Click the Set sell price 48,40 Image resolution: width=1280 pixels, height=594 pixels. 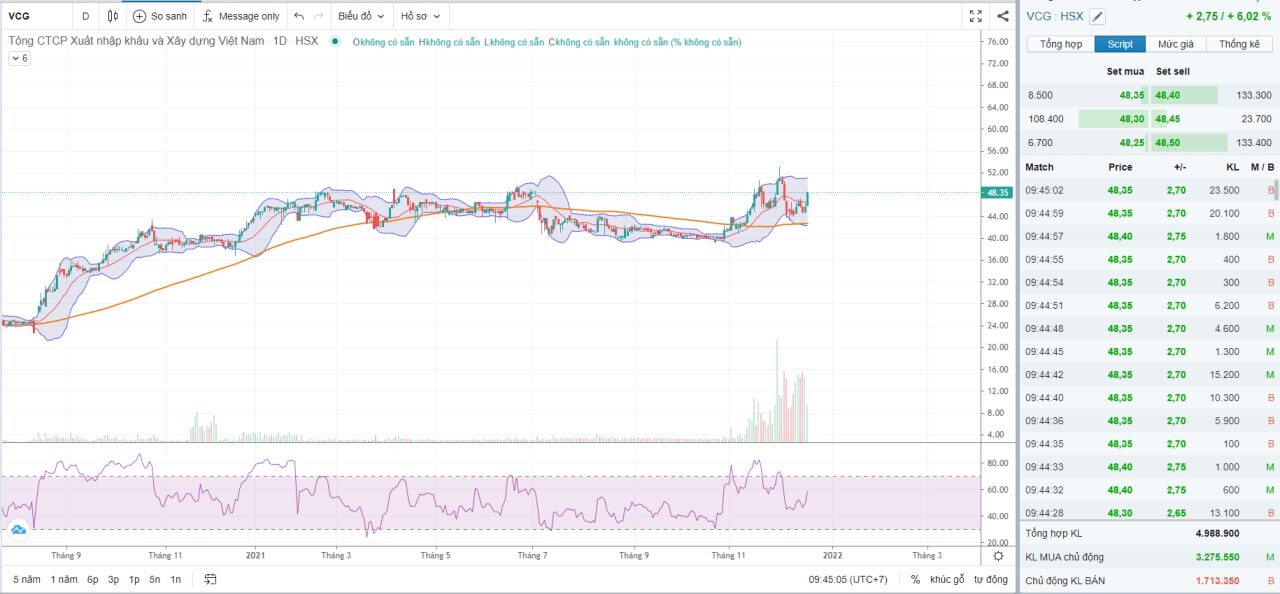coord(1167,95)
